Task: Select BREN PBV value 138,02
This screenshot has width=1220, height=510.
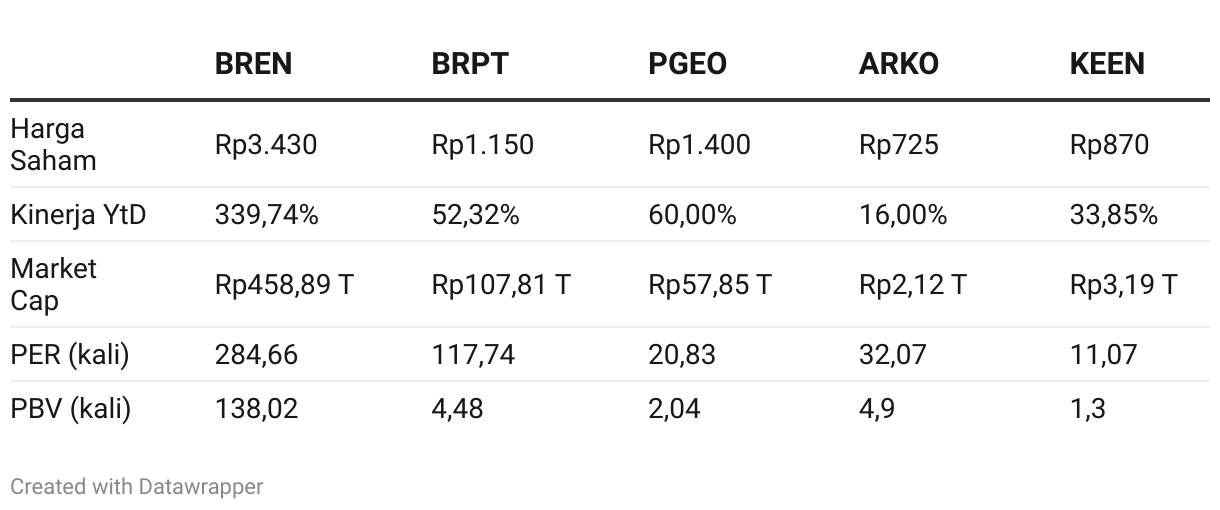Action: 256,409
